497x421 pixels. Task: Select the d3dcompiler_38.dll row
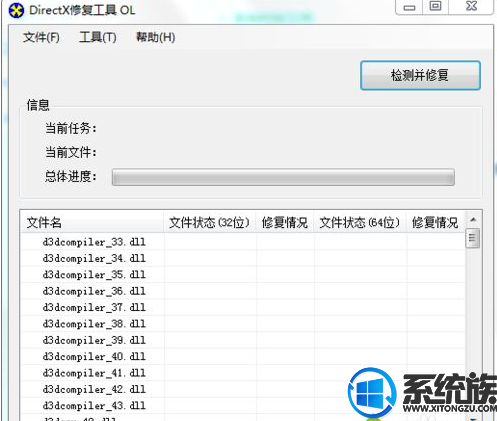(243, 324)
